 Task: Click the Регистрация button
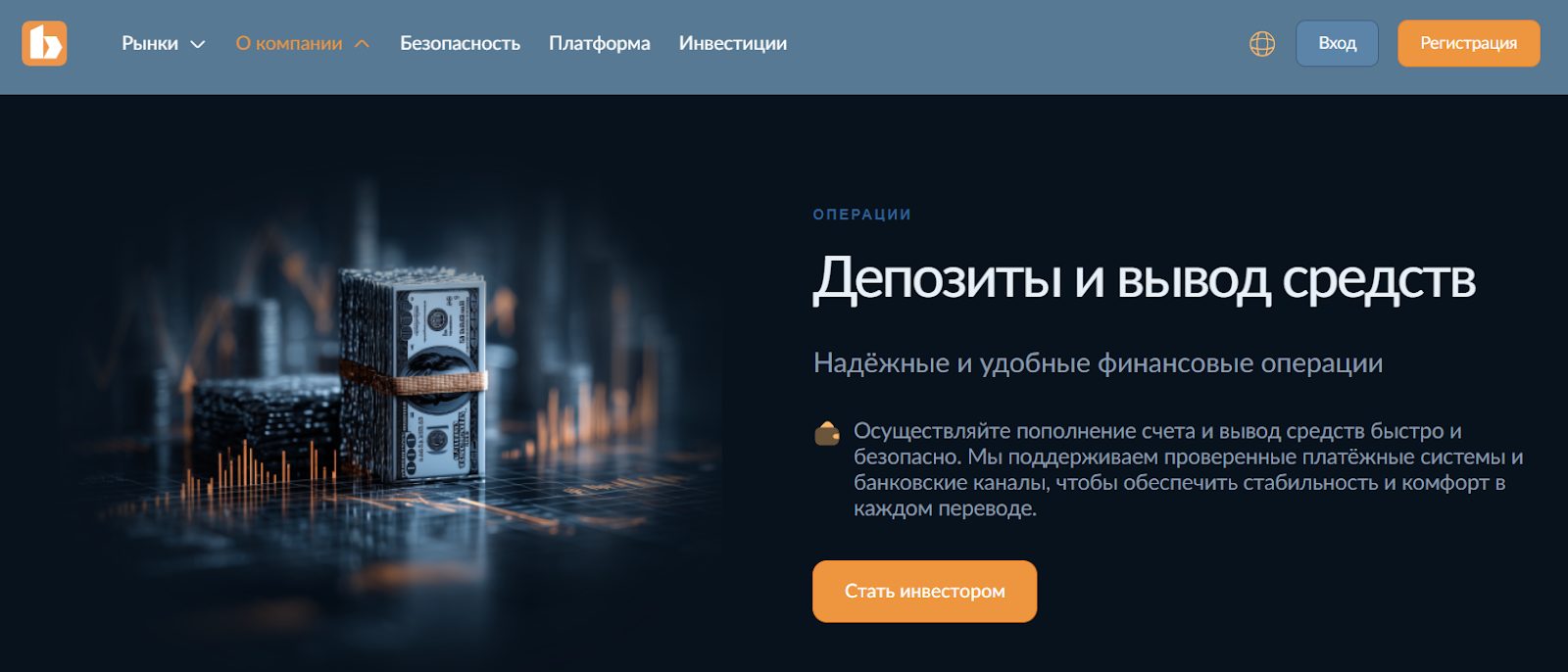(x=1469, y=43)
